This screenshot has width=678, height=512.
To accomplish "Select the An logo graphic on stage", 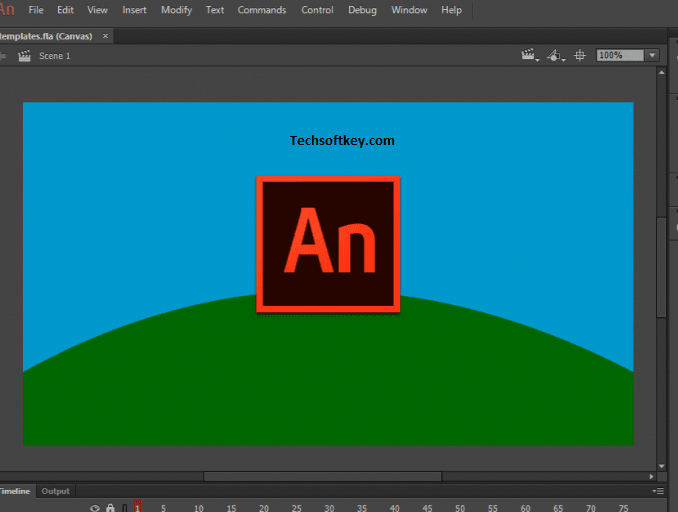I will tap(328, 244).
